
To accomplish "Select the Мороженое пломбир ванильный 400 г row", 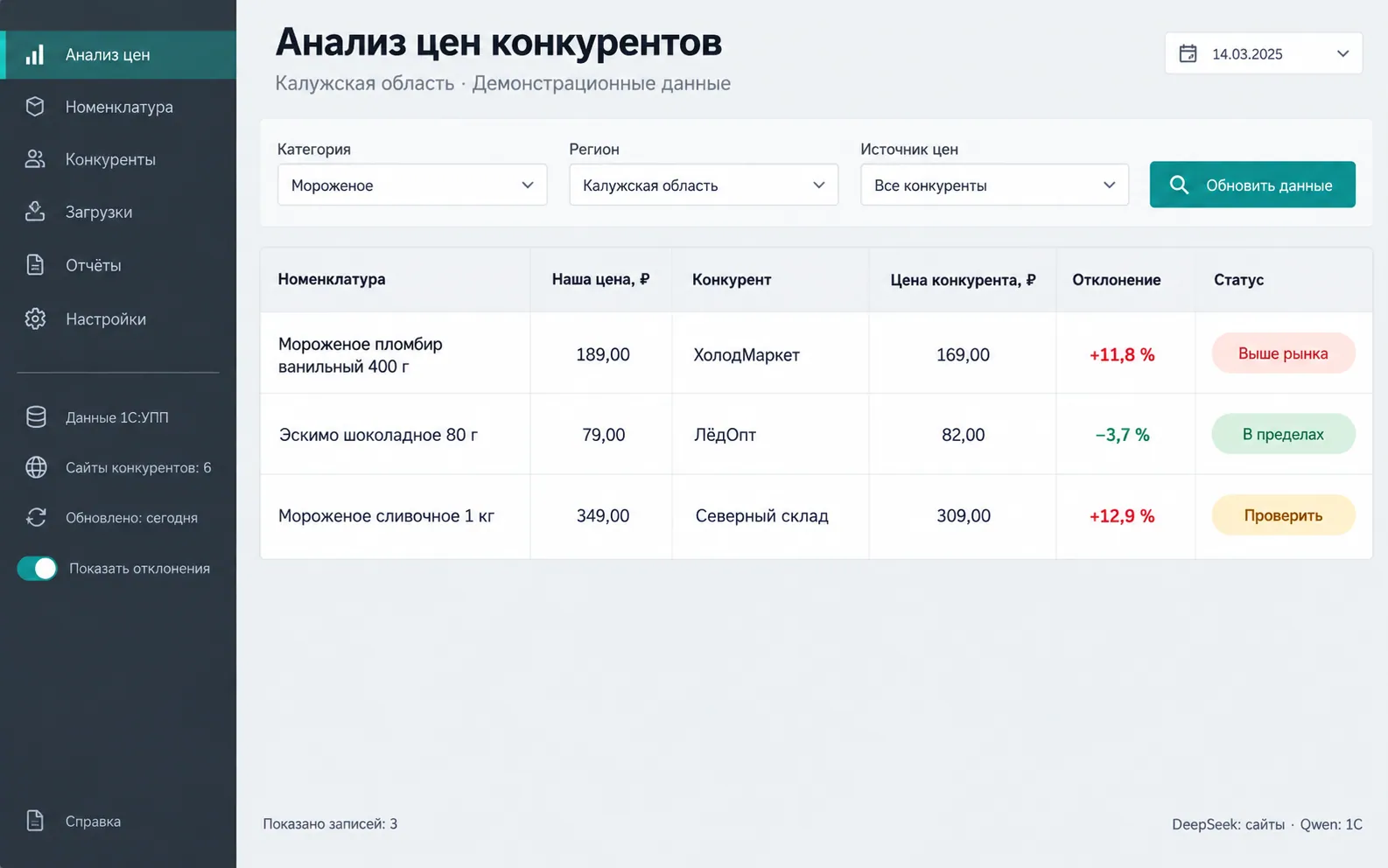I will [x=816, y=353].
